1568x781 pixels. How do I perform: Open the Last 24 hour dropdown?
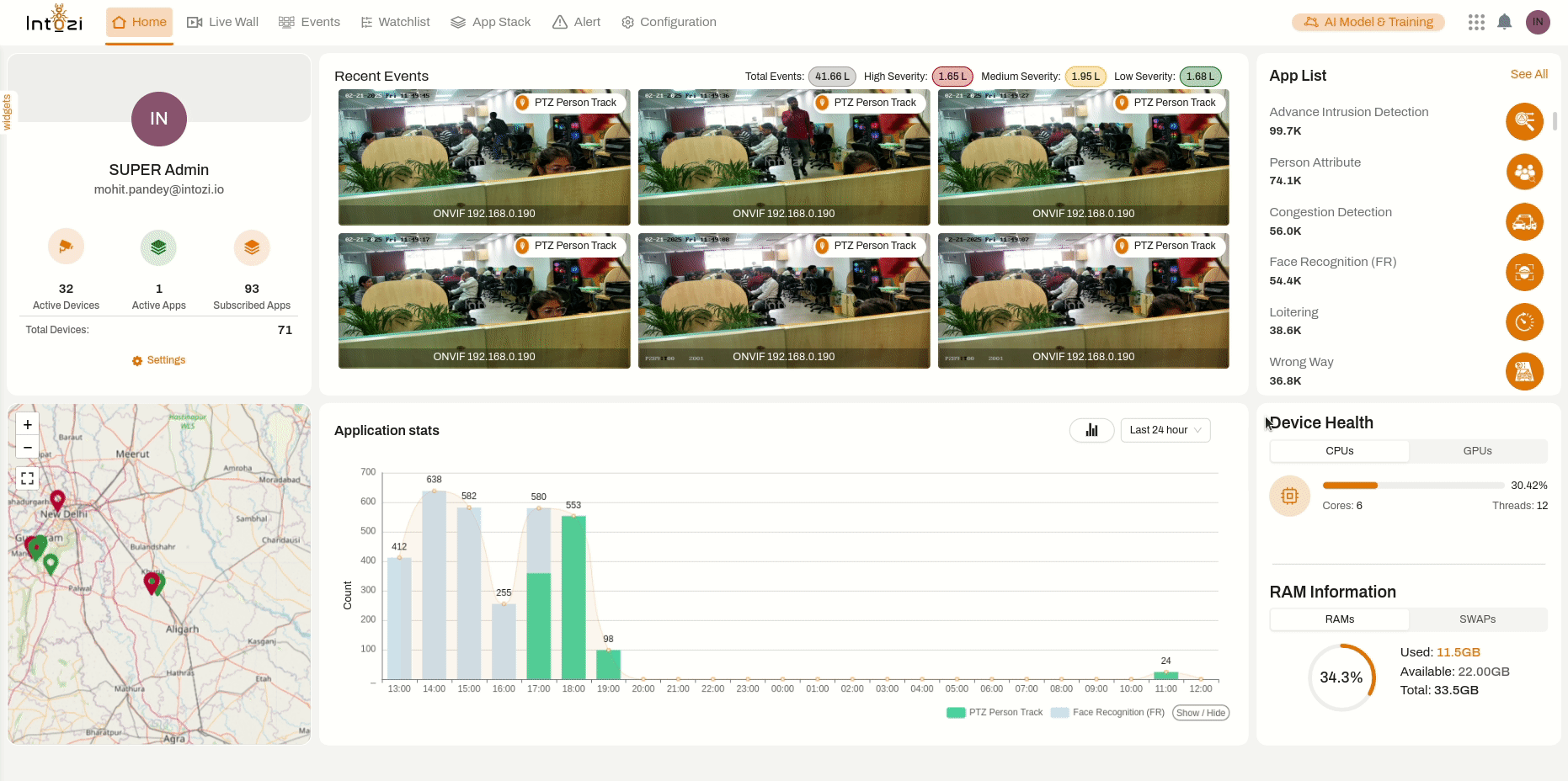pyautogui.click(x=1165, y=430)
